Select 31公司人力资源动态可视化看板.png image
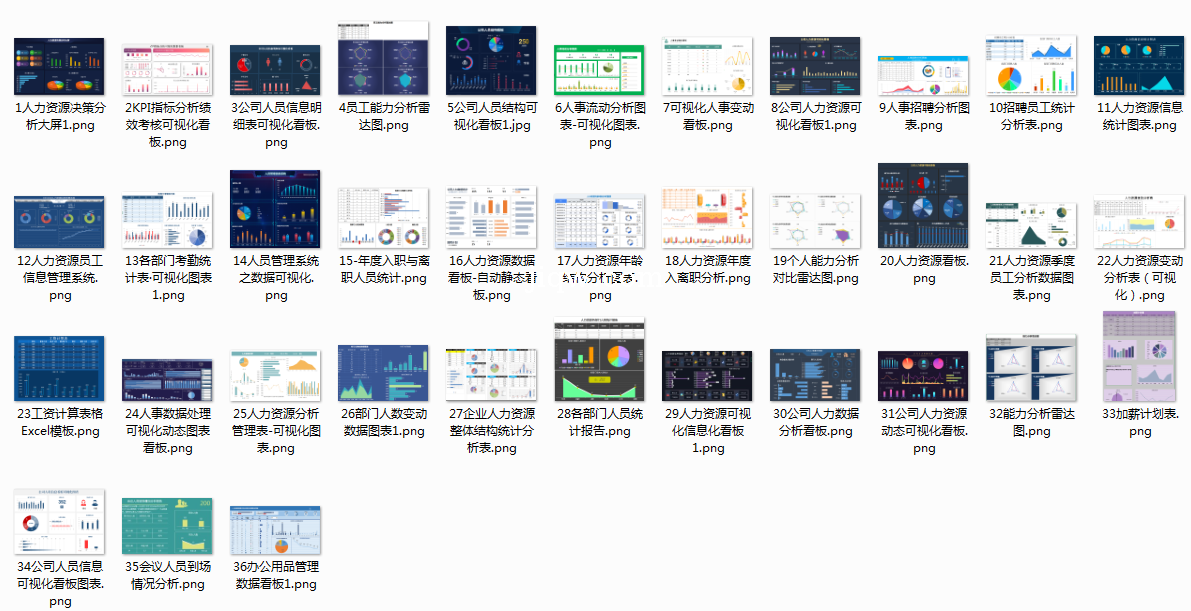Image resolution: width=1191 pixels, height=611 pixels. pyautogui.click(x=924, y=375)
